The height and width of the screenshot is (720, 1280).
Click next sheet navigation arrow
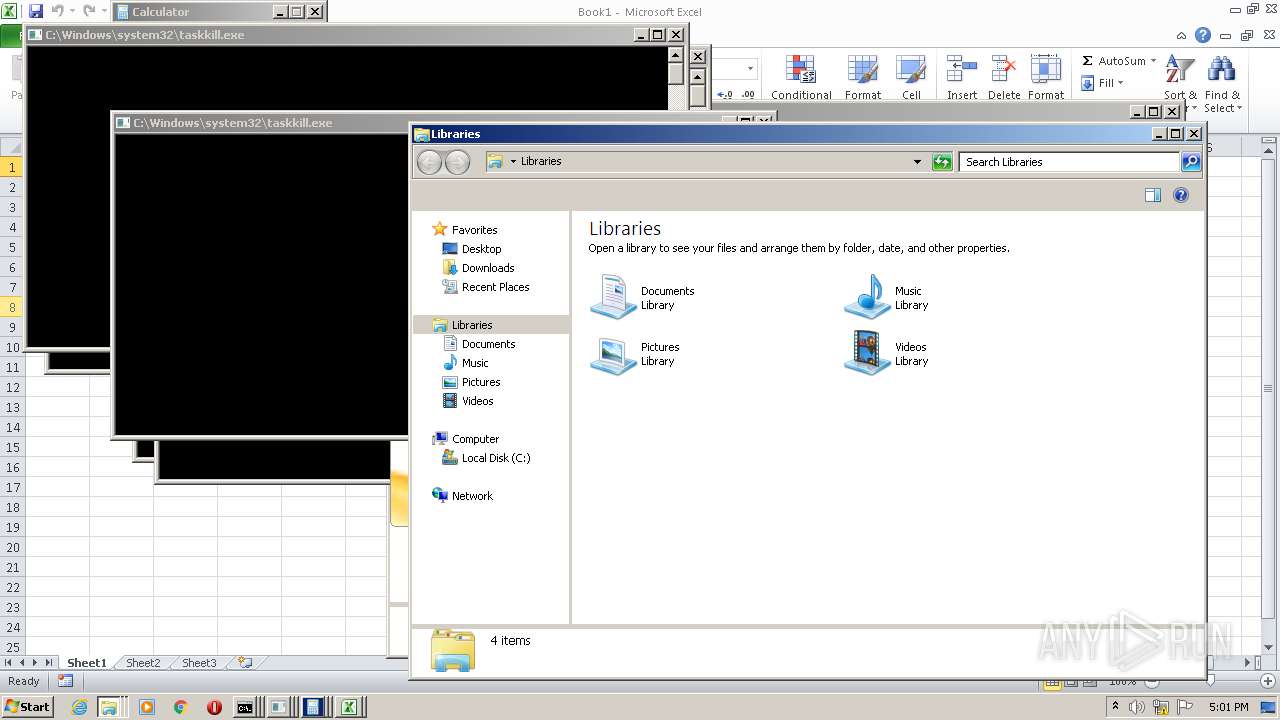coord(35,662)
